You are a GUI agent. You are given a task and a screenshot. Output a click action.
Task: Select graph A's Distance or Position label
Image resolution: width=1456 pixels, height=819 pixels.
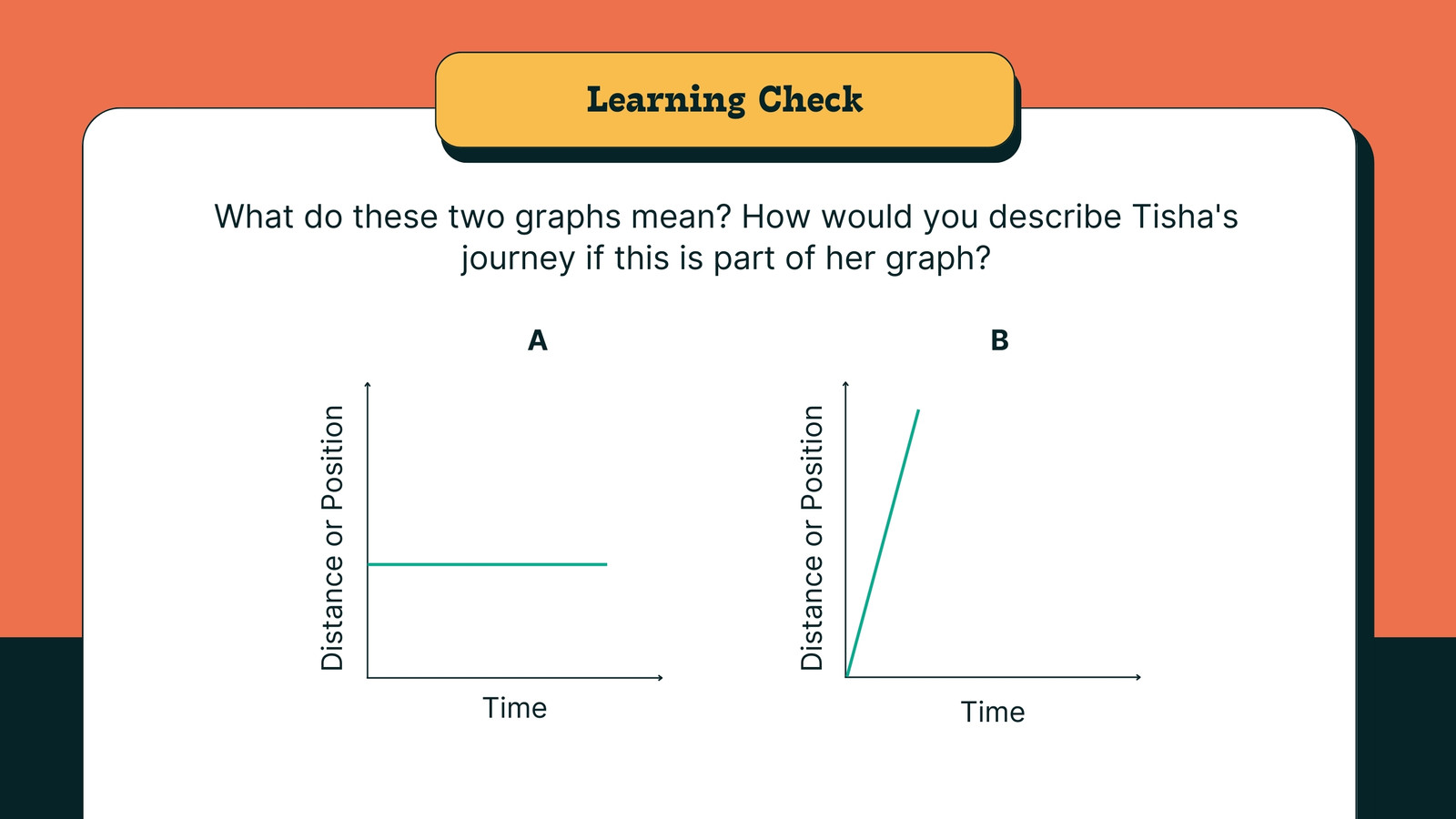[333, 538]
